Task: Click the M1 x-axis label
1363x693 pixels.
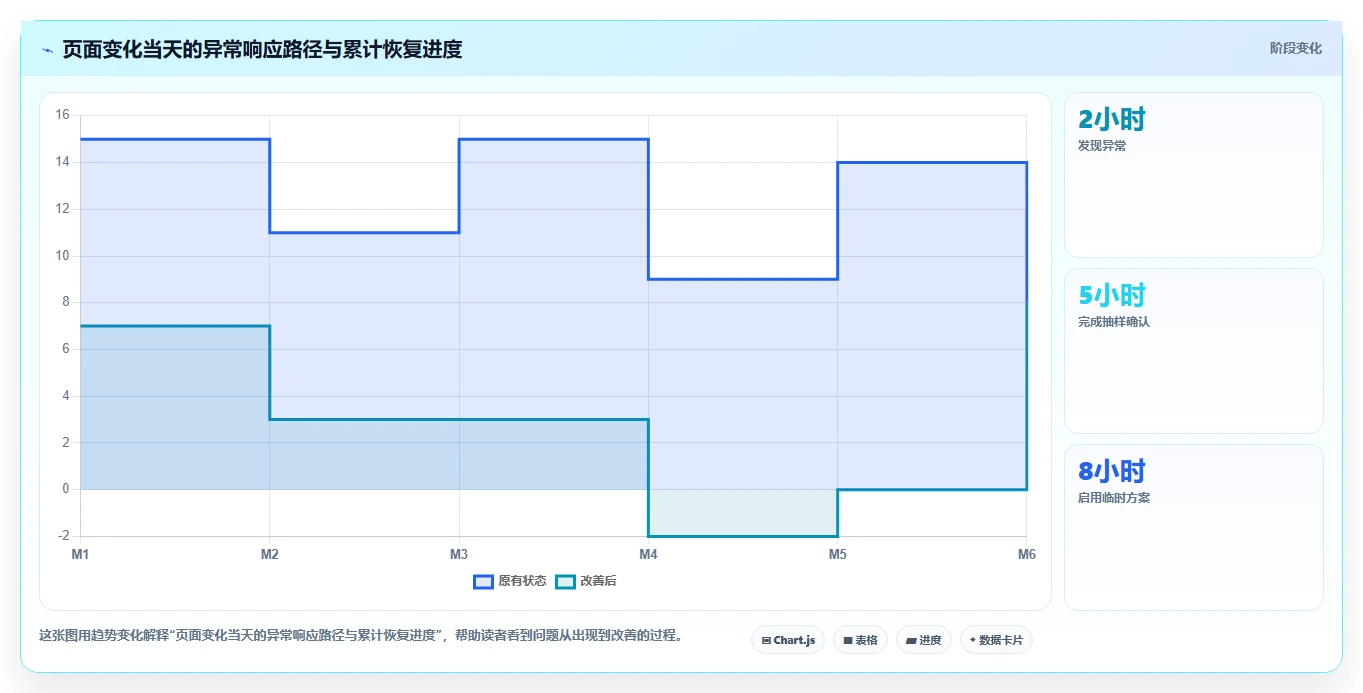Action: click(80, 554)
